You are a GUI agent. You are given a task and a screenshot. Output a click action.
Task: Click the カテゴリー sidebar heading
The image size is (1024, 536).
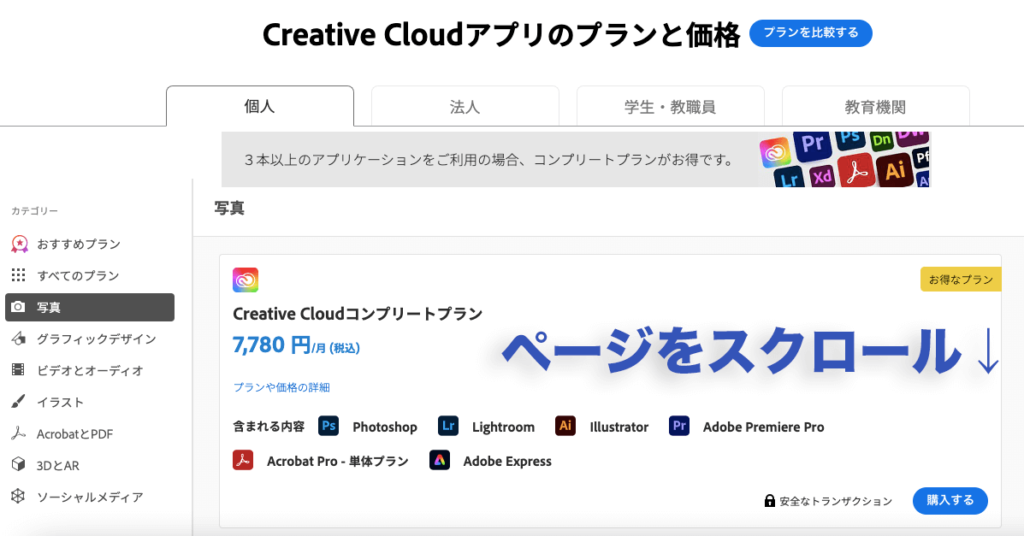point(35,211)
